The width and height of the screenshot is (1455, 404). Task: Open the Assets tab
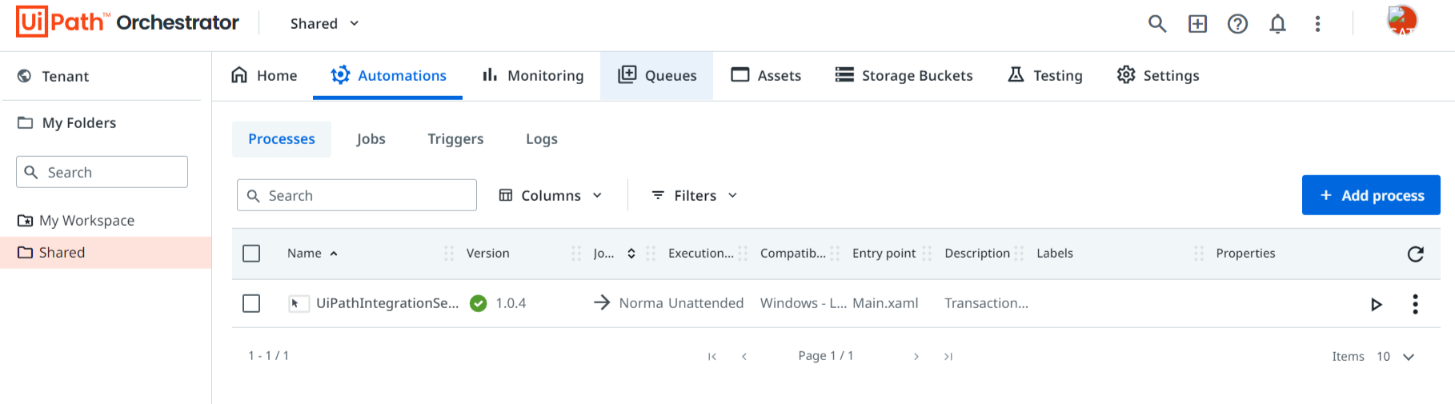click(x=766, y=76)
